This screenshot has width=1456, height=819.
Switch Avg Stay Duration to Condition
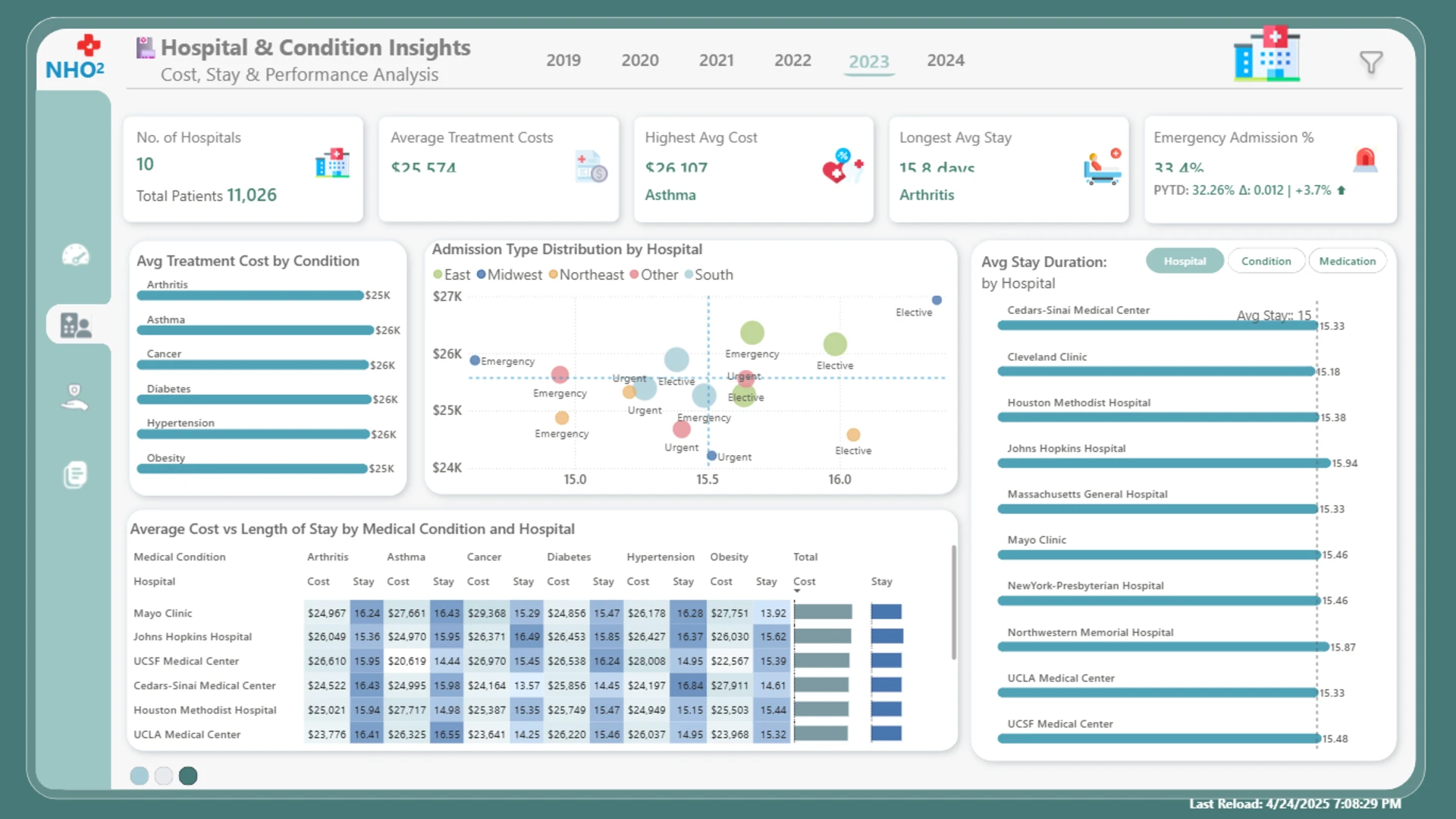pos(1266,261)
